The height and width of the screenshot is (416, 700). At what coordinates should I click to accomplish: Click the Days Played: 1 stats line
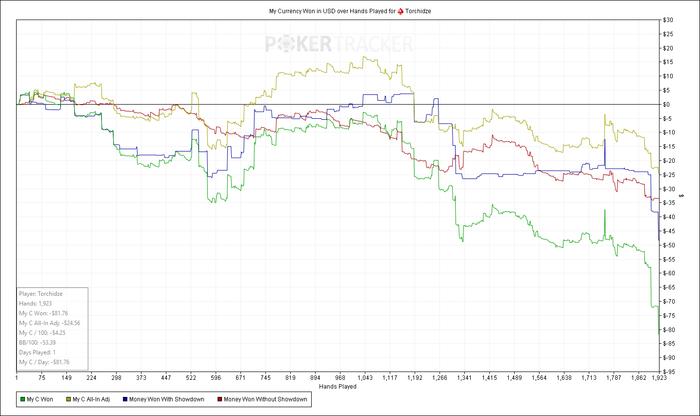(x=37, y=353)
